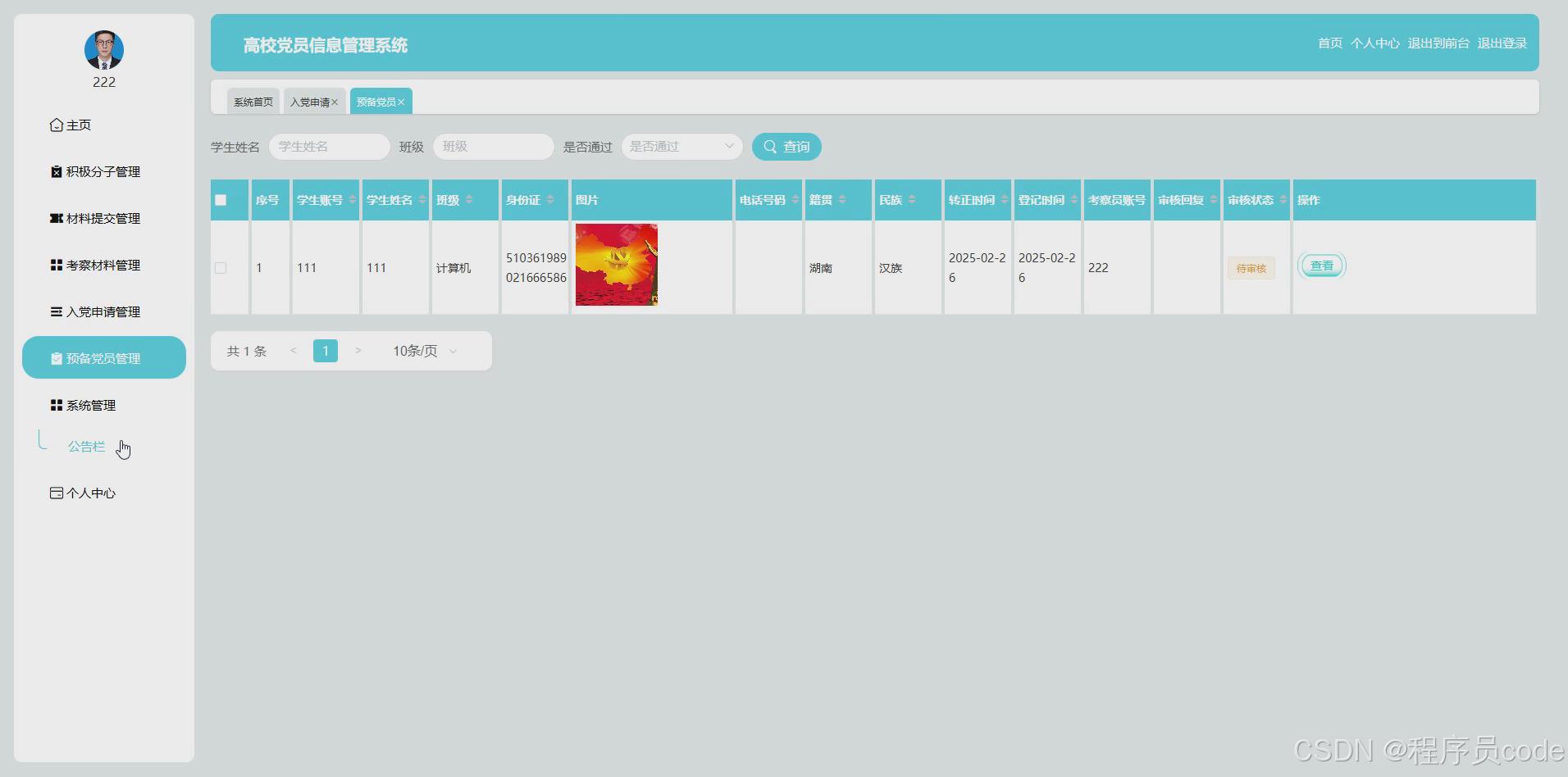This screenshot has height=777, width=1568.
Task: Select page 1 in pagination
Action: tap(326, 351)
